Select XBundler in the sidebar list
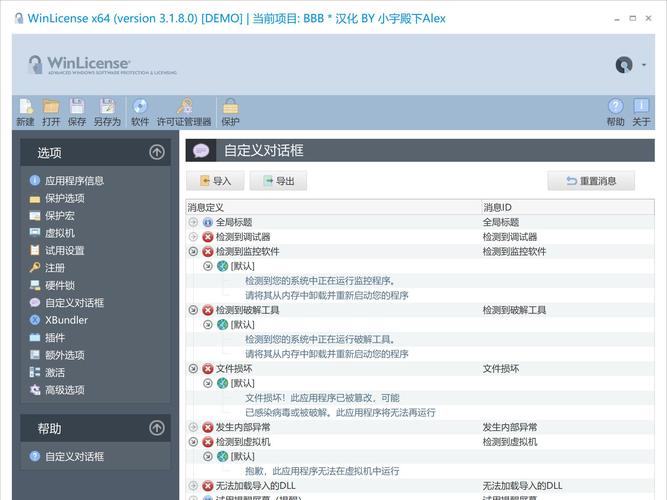Image resolution: width=667 pixels, height=500 pixels. [66, 320]
